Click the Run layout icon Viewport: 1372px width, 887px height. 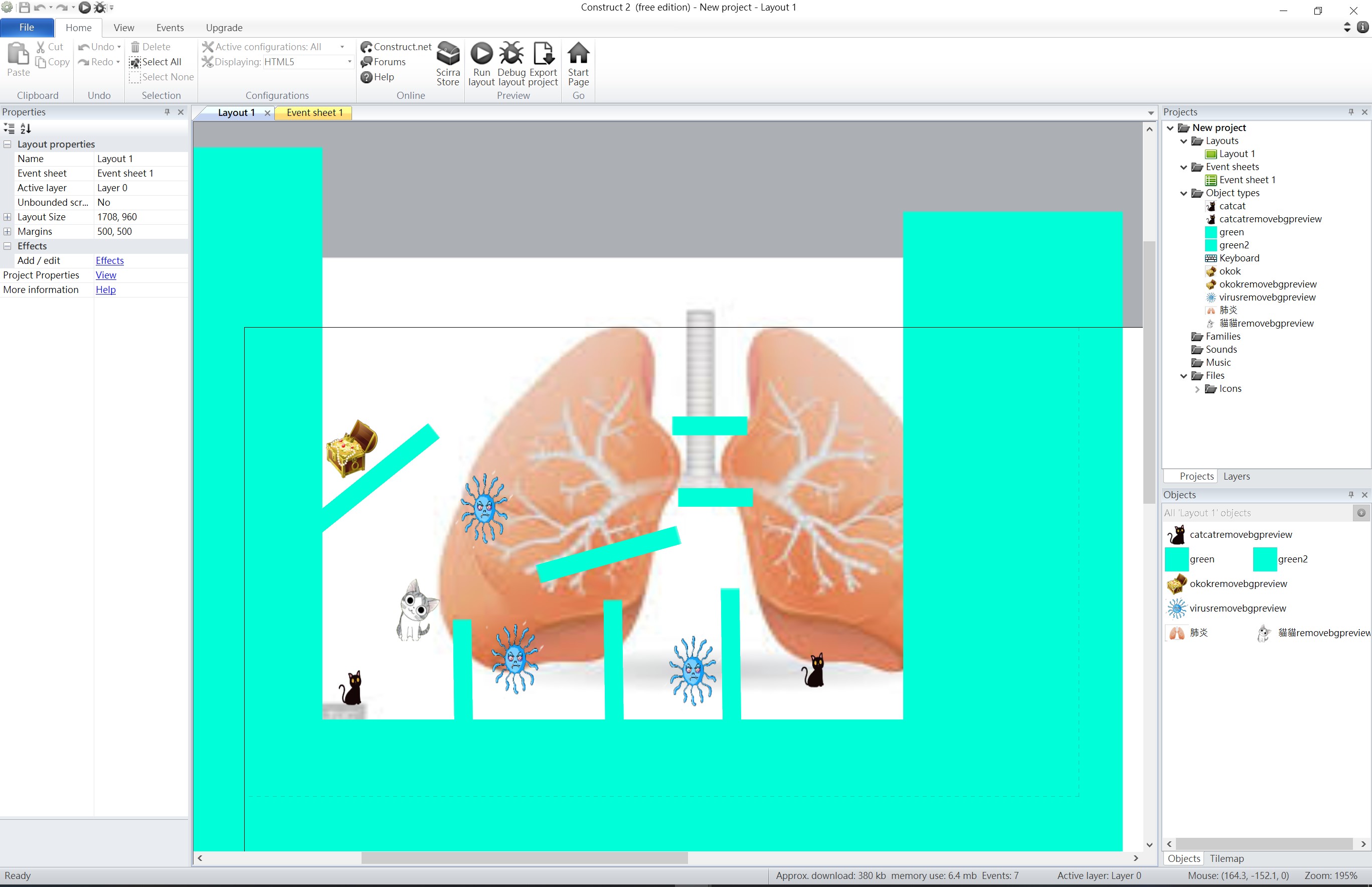coord(481,54)
